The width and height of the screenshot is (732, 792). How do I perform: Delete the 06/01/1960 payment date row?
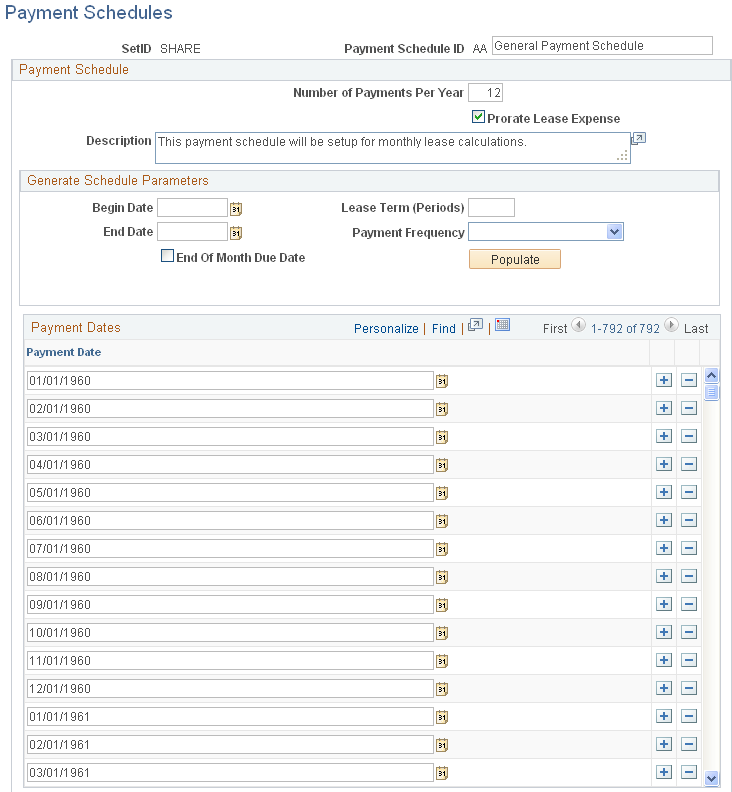point(689,520)
